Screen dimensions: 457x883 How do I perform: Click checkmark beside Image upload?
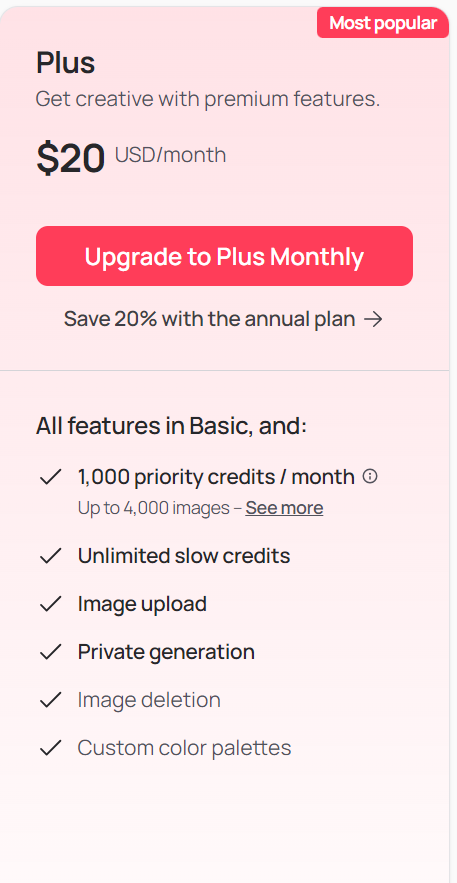point(50,604)
